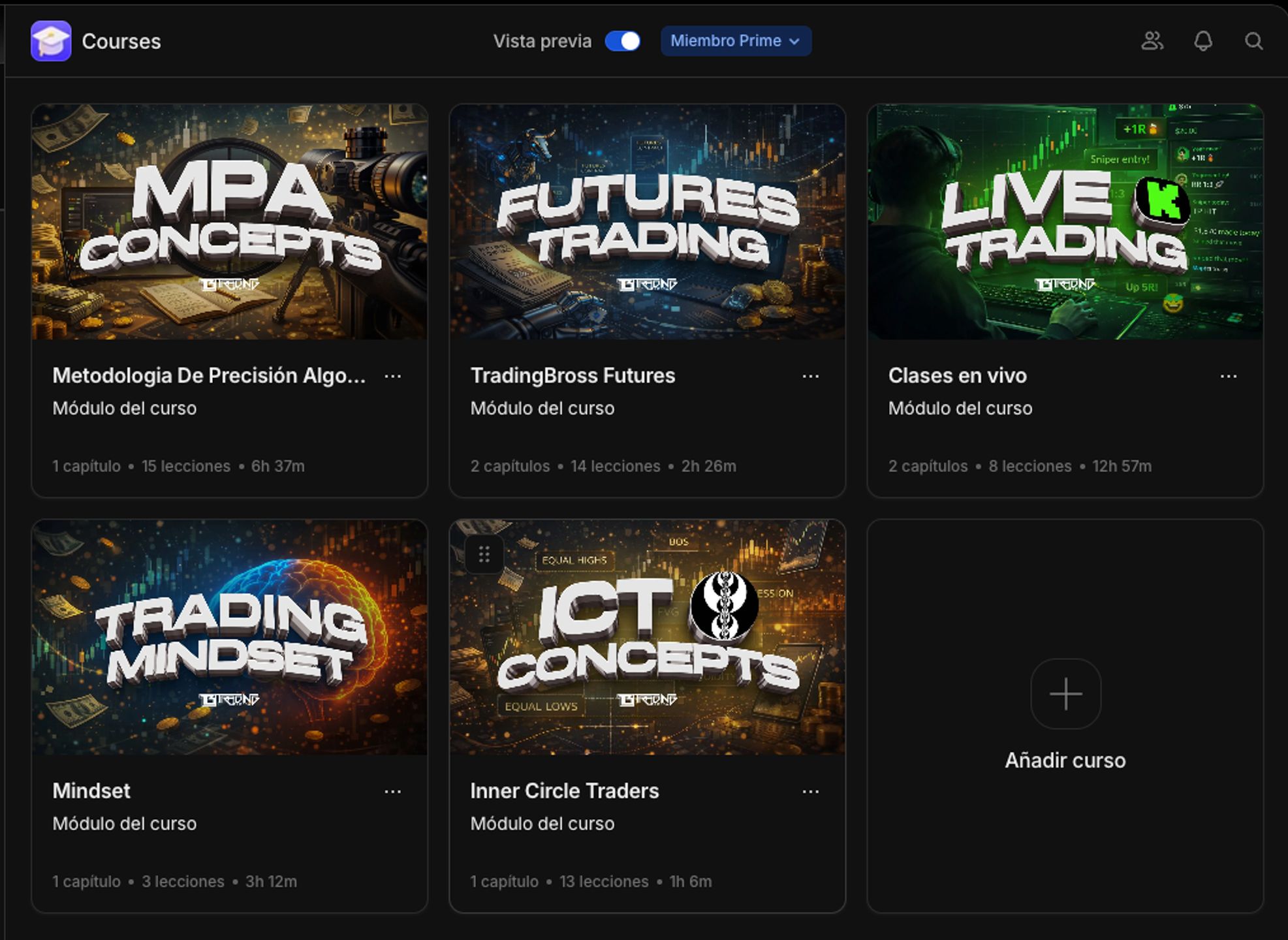Open the Clases en vivo course title

tap(957, 375)
